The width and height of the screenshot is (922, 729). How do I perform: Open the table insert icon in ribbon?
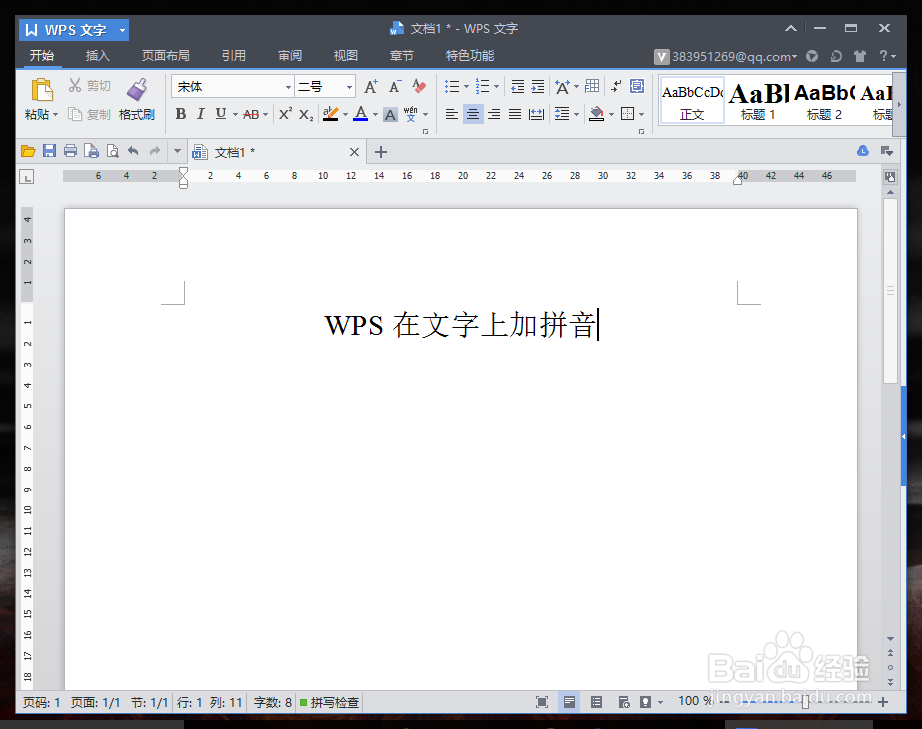coord(592,86)
